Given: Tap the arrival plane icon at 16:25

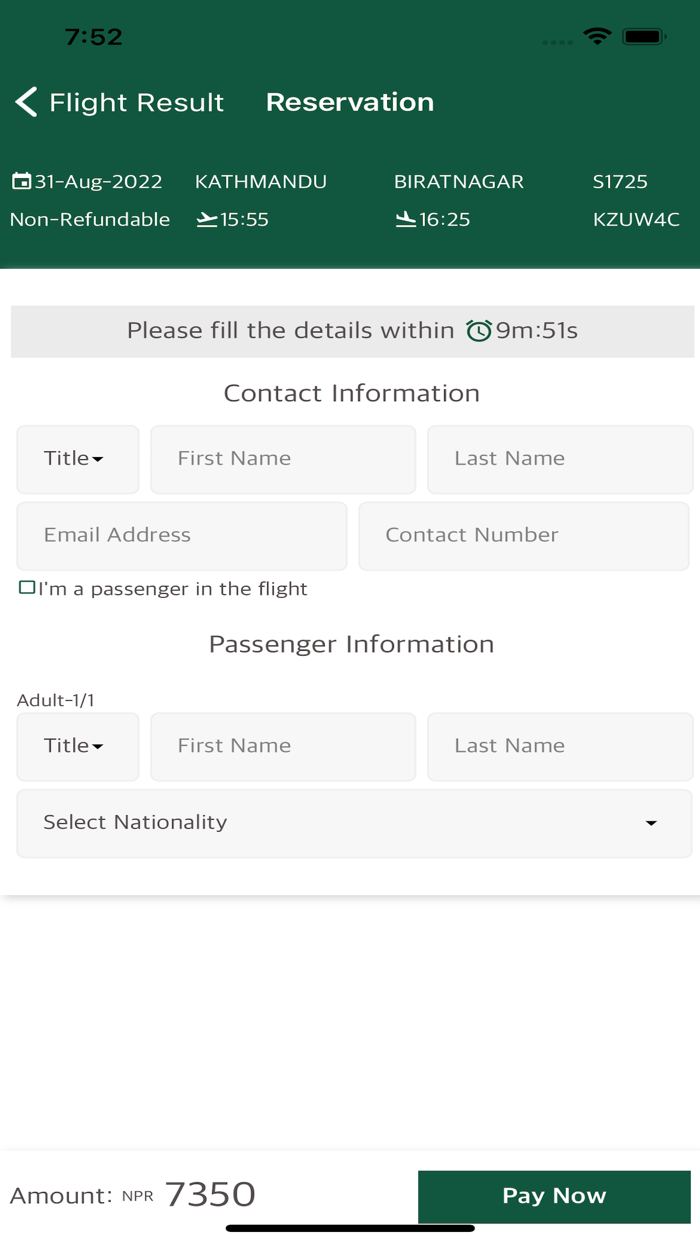Looking at the screenshot, I should 405,219.
